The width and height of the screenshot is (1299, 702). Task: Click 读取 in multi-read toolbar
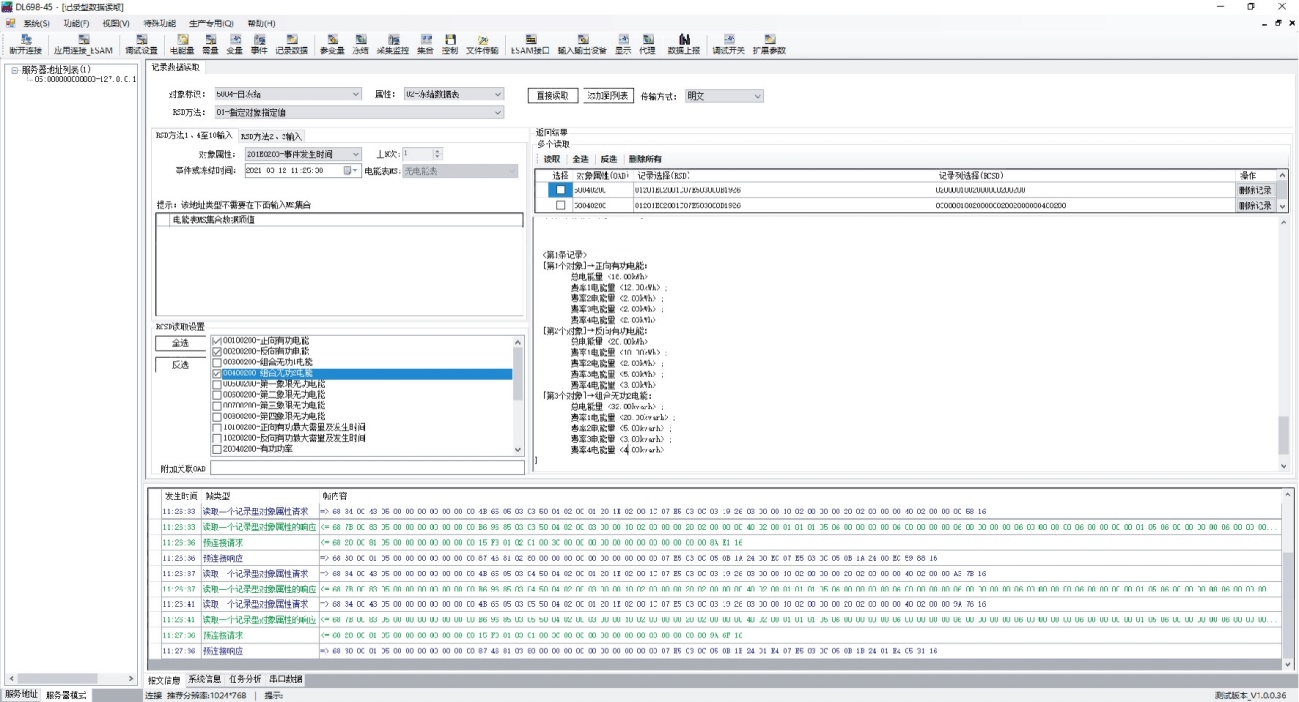(552, 159)
